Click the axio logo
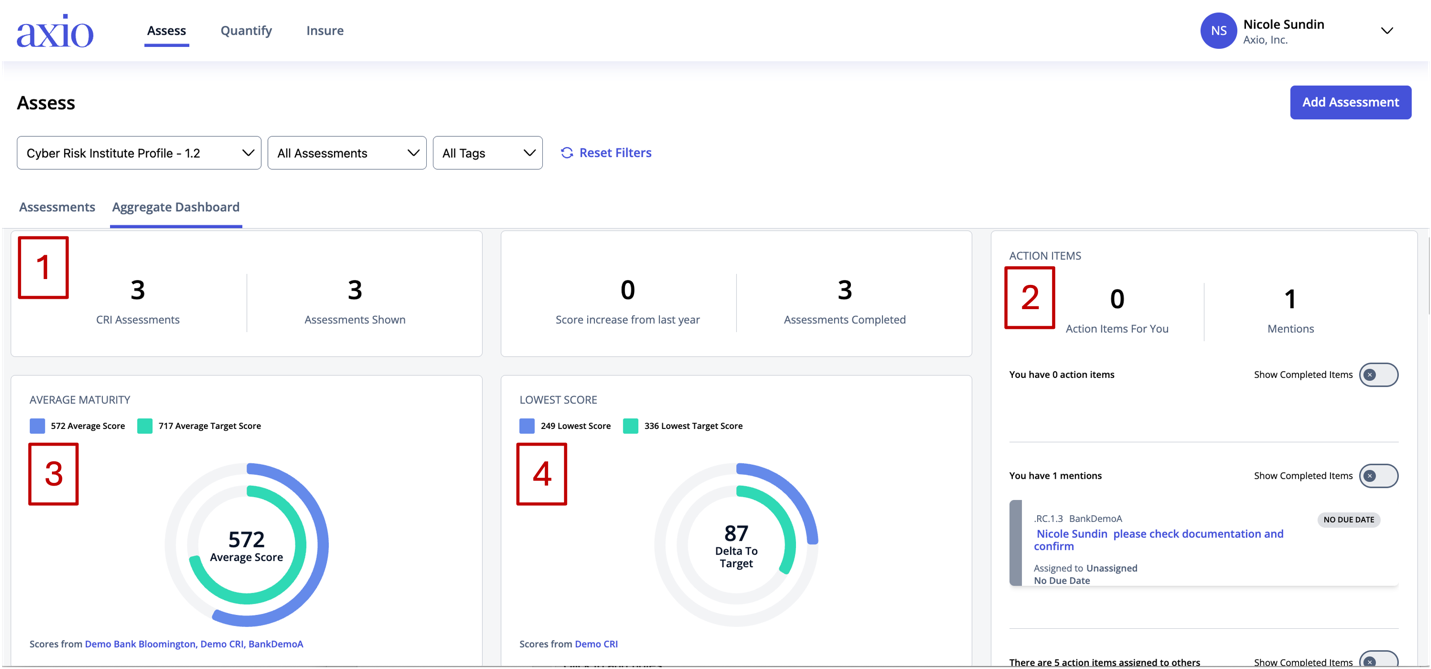1431x669 pixels. tap(55, 31)
